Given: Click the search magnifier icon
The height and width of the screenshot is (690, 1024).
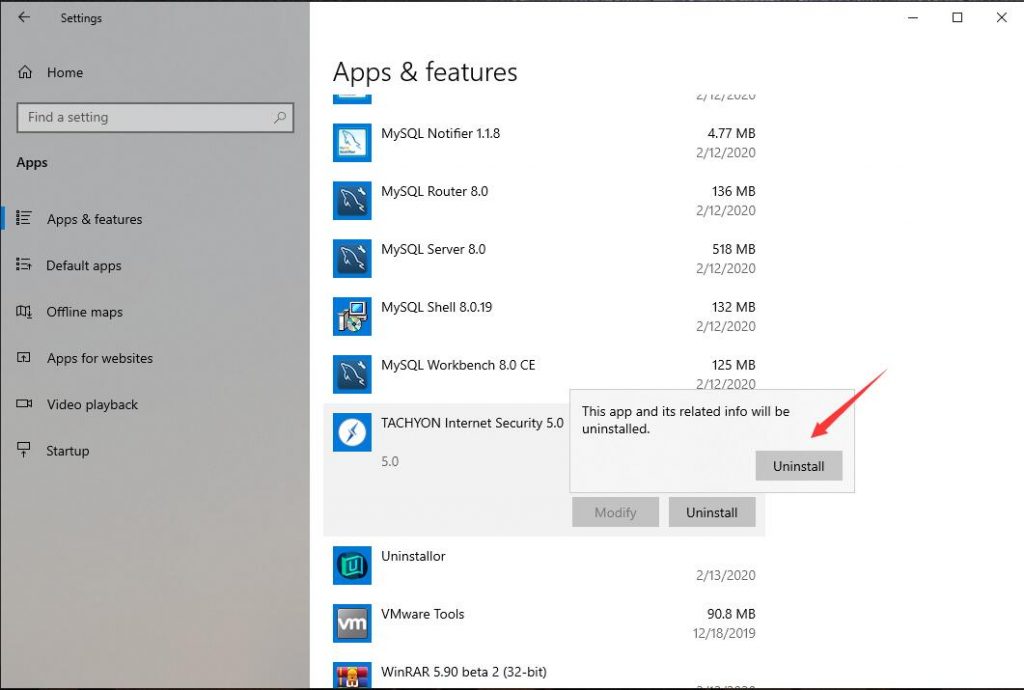Looking at the screenshot, I should (280, 118).
